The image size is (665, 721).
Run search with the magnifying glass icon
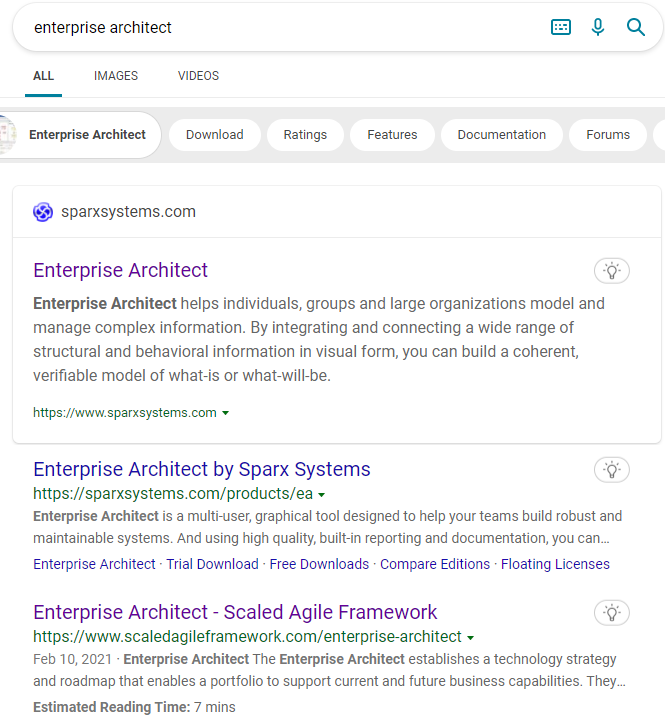click(x=636, y=27)
